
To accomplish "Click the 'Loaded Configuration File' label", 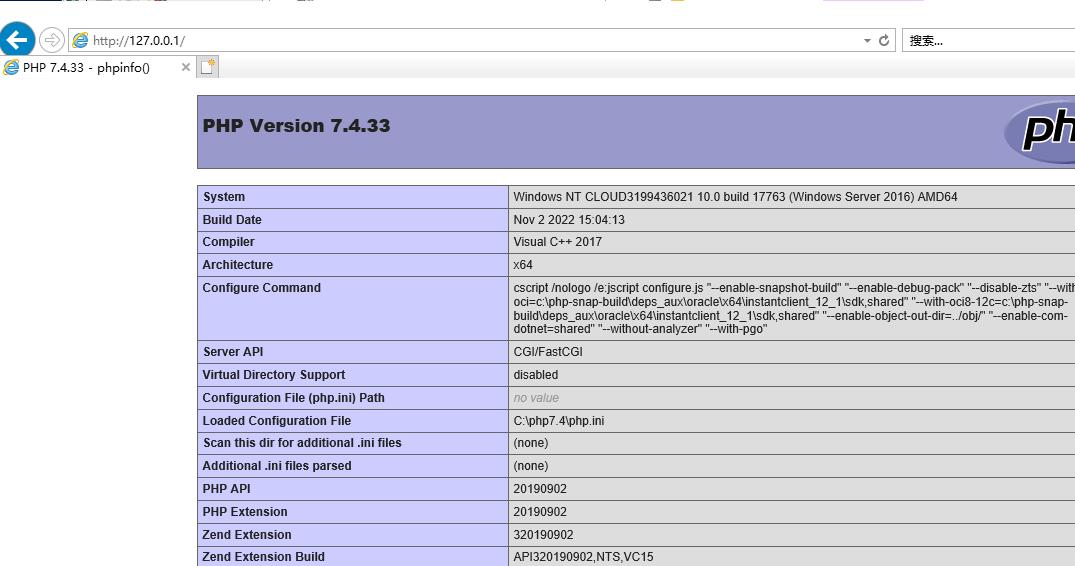I will point(276,421).
